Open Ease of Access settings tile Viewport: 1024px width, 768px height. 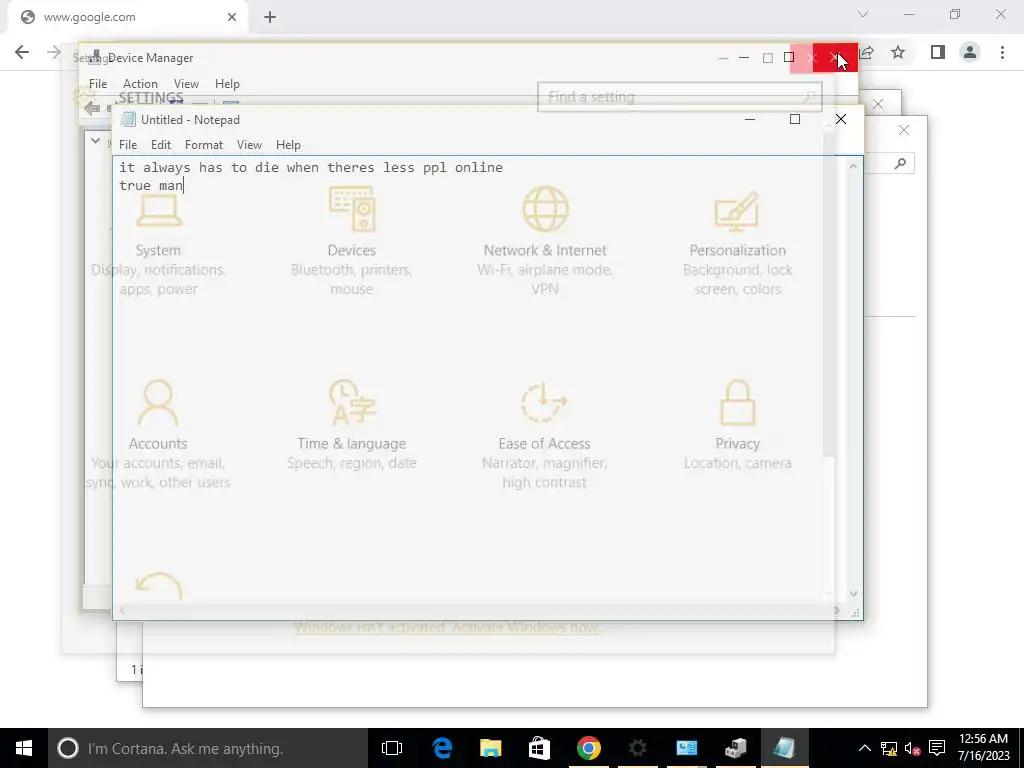coord(545,434)
